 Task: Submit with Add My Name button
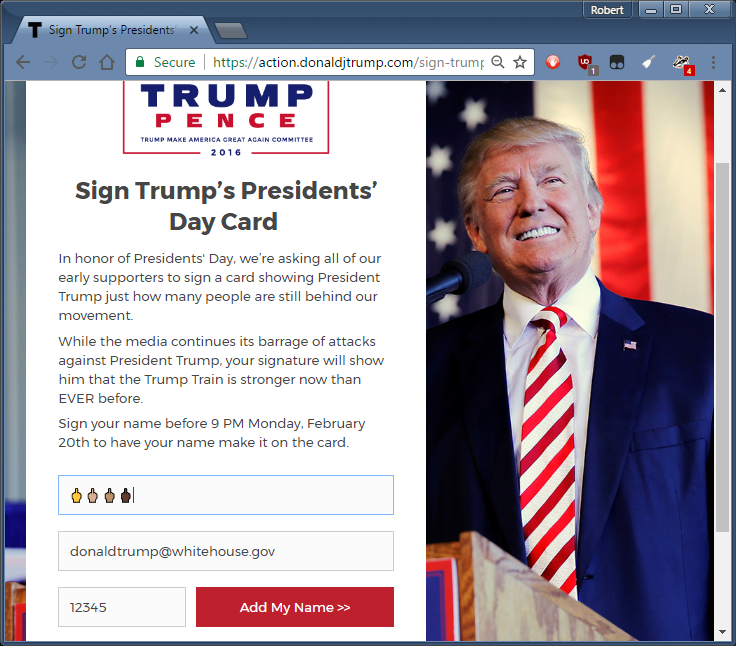coord(295,607)
